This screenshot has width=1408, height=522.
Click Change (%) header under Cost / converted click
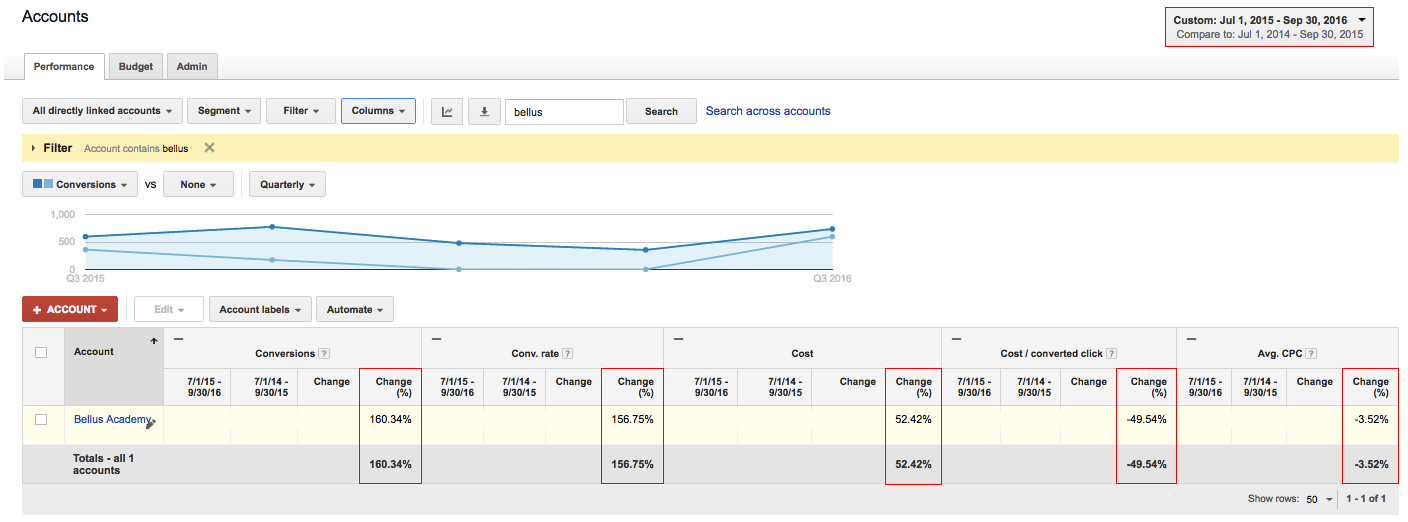(x=1148, y=387)
